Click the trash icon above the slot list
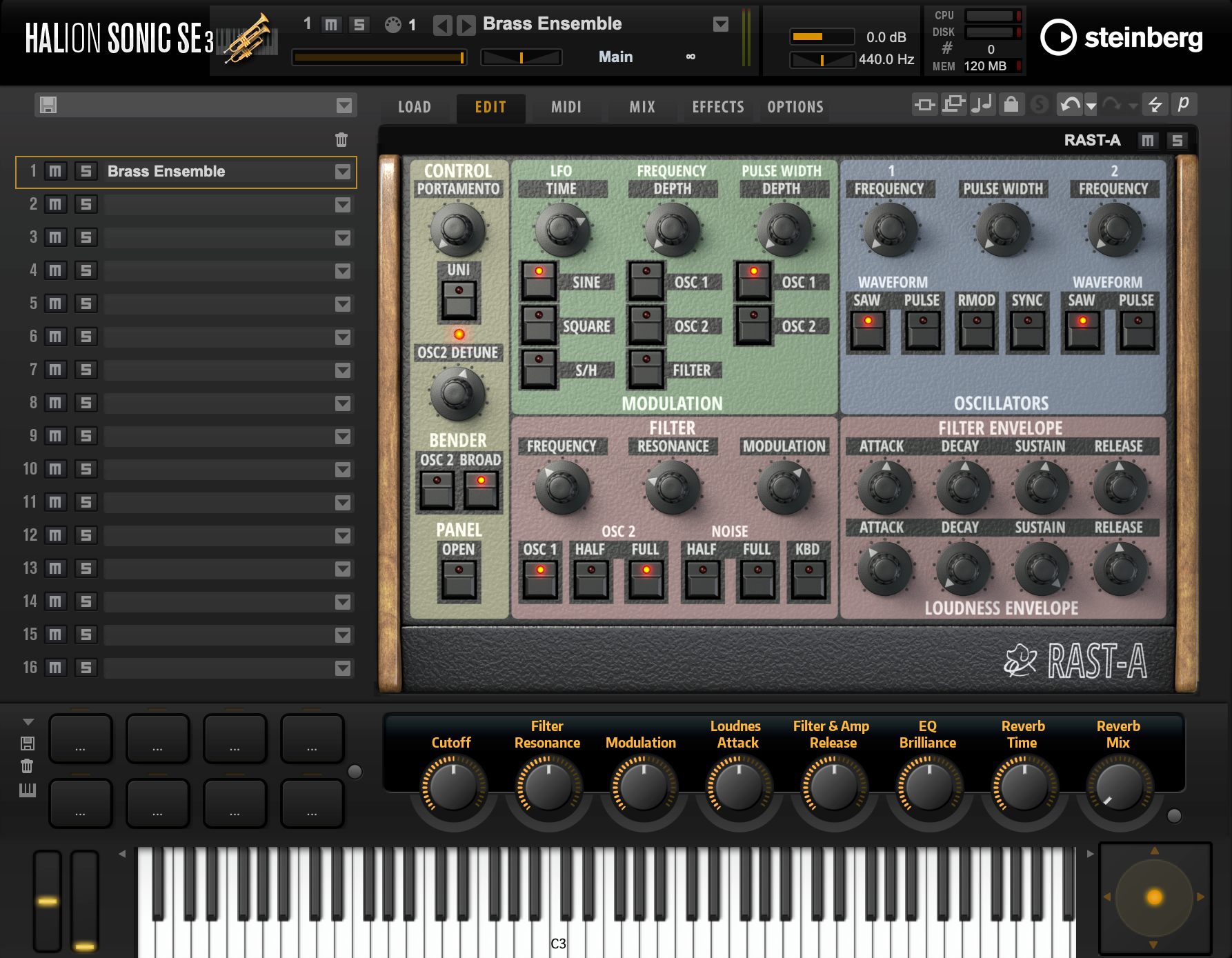Image resolution: width=1232 pixels, height=958 pixels. pos(341,140)
